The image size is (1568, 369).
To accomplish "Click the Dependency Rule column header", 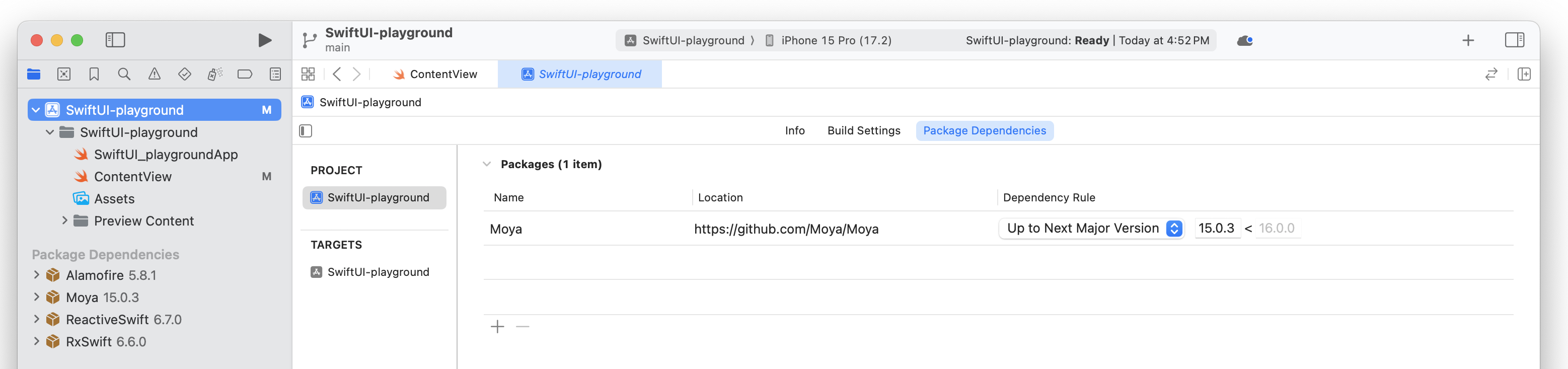I will tap(1049, 197).
